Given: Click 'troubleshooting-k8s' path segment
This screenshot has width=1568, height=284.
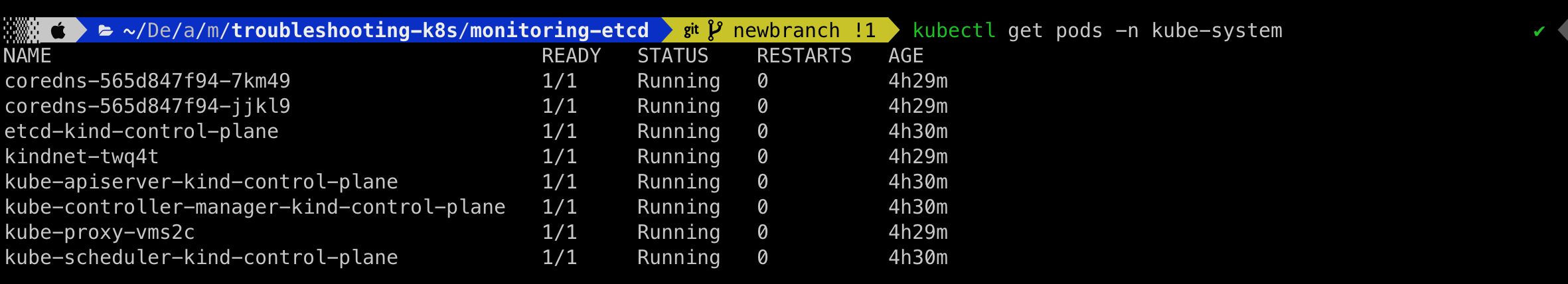Looking at the screenshot, I should pos(344,31).
